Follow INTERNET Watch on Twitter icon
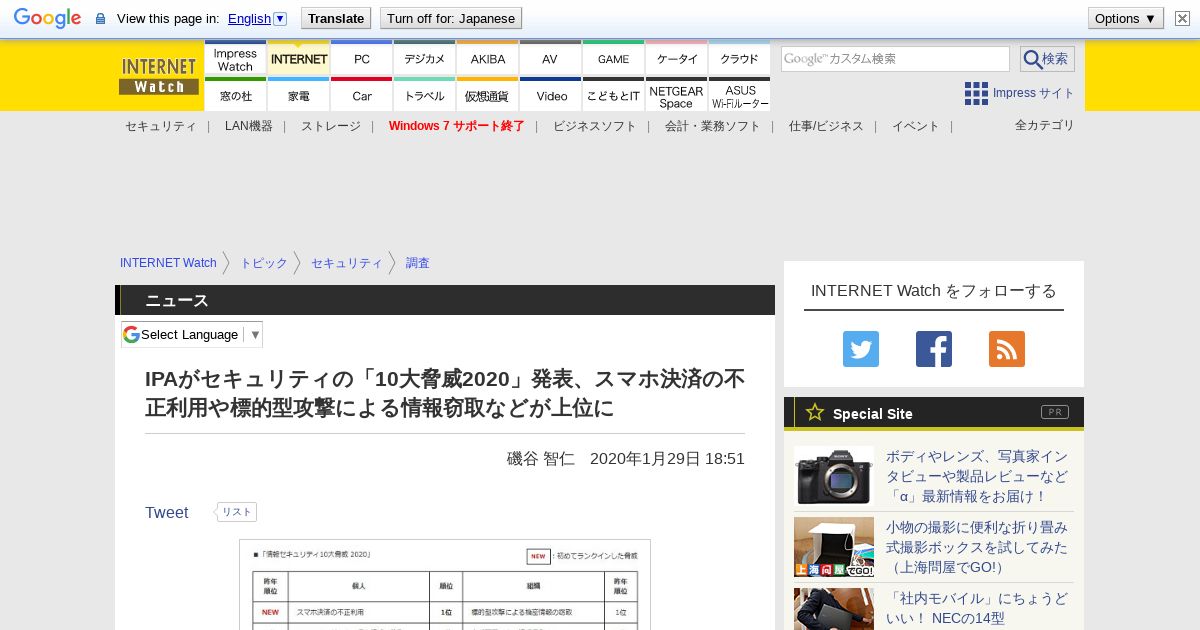 [861, 349]
